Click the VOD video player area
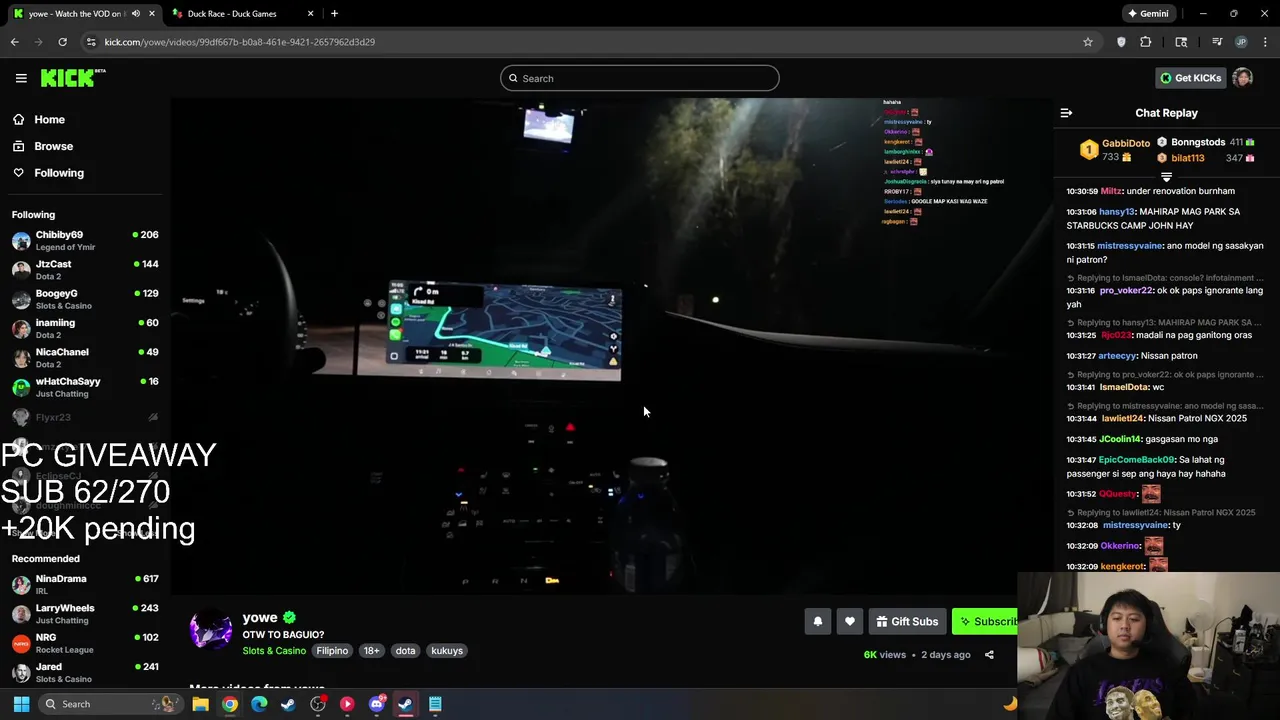The height and width of the screenshot is (720, 1280). click(x=611, y=346)
